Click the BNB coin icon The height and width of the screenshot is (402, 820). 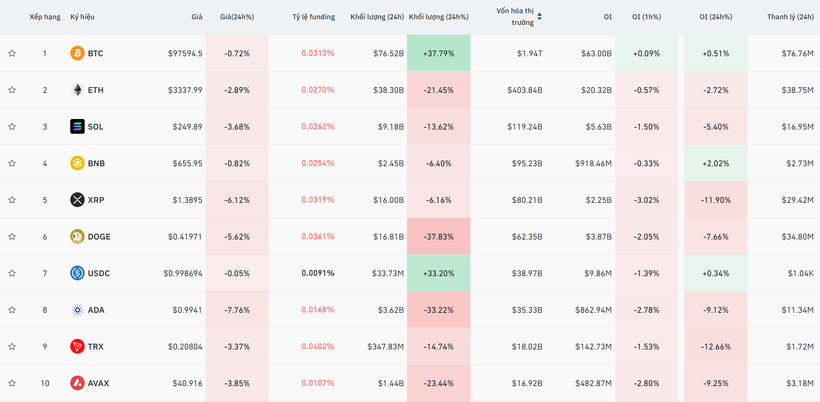pyautogui.click(x=77, y=163)
